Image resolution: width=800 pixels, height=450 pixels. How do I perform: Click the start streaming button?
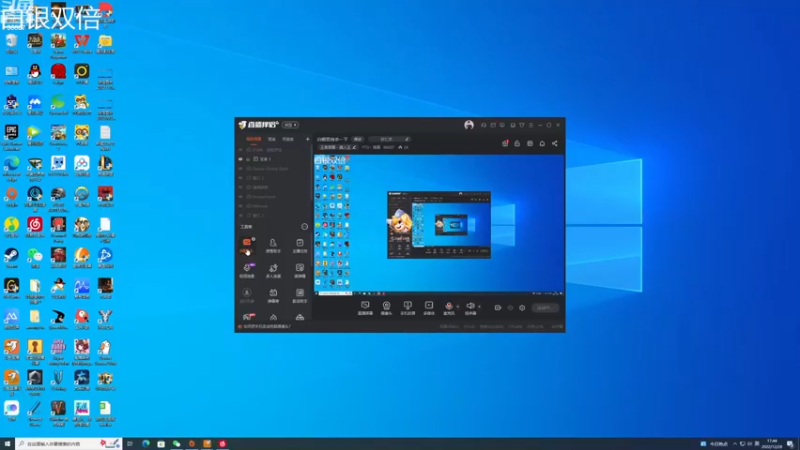tap(545, 308)
